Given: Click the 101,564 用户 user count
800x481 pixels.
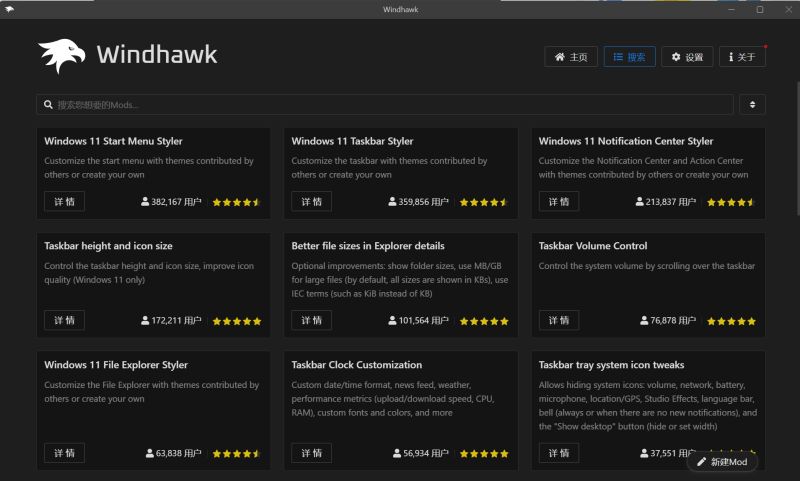Looking at the screenshot, I should click(418, 321).
